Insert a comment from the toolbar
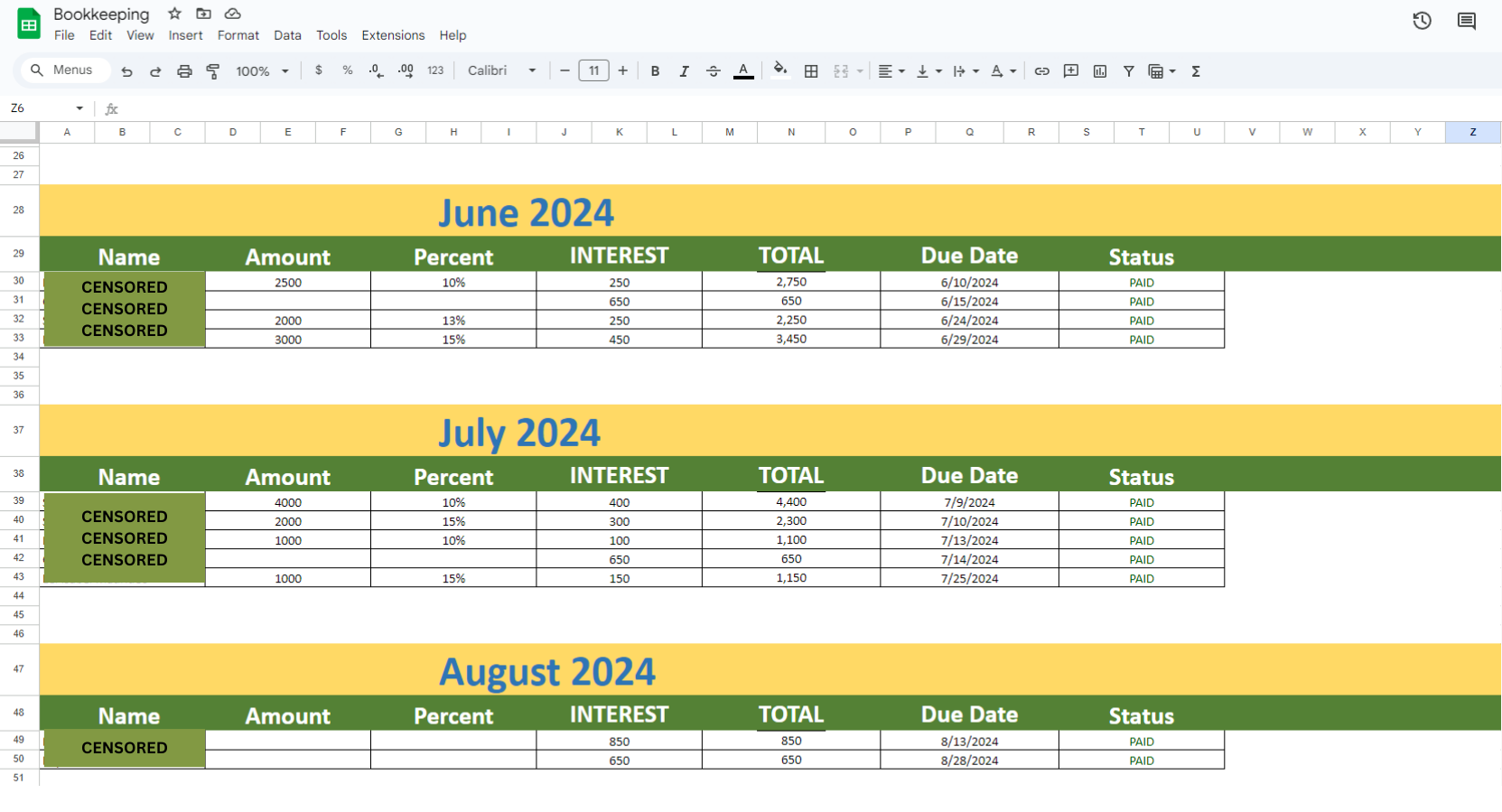1502x812 pixels. click(x=1071, y=71)
